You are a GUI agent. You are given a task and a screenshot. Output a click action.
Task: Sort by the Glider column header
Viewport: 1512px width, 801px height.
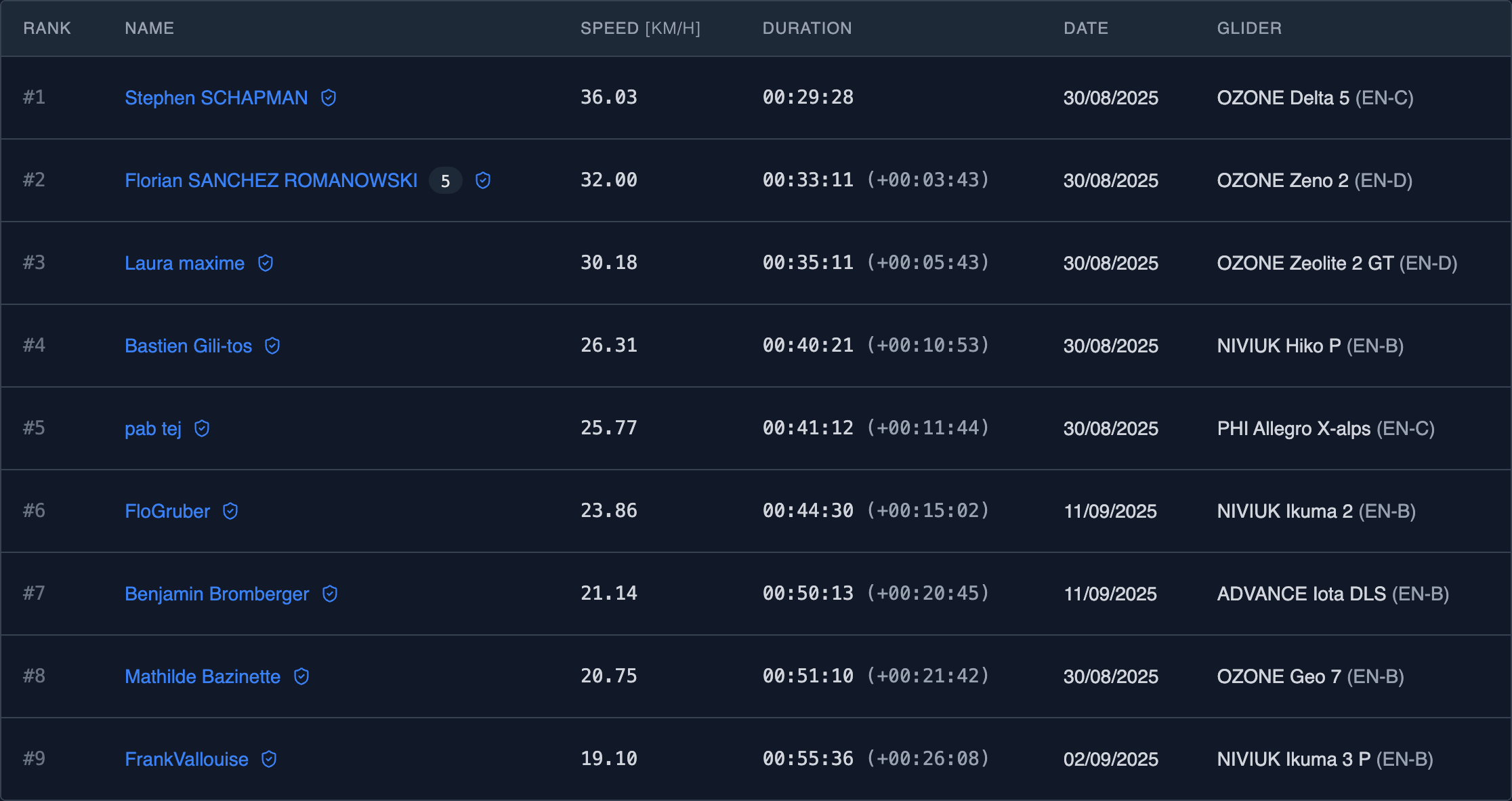pyautogui.click(x=1248, y=28)
